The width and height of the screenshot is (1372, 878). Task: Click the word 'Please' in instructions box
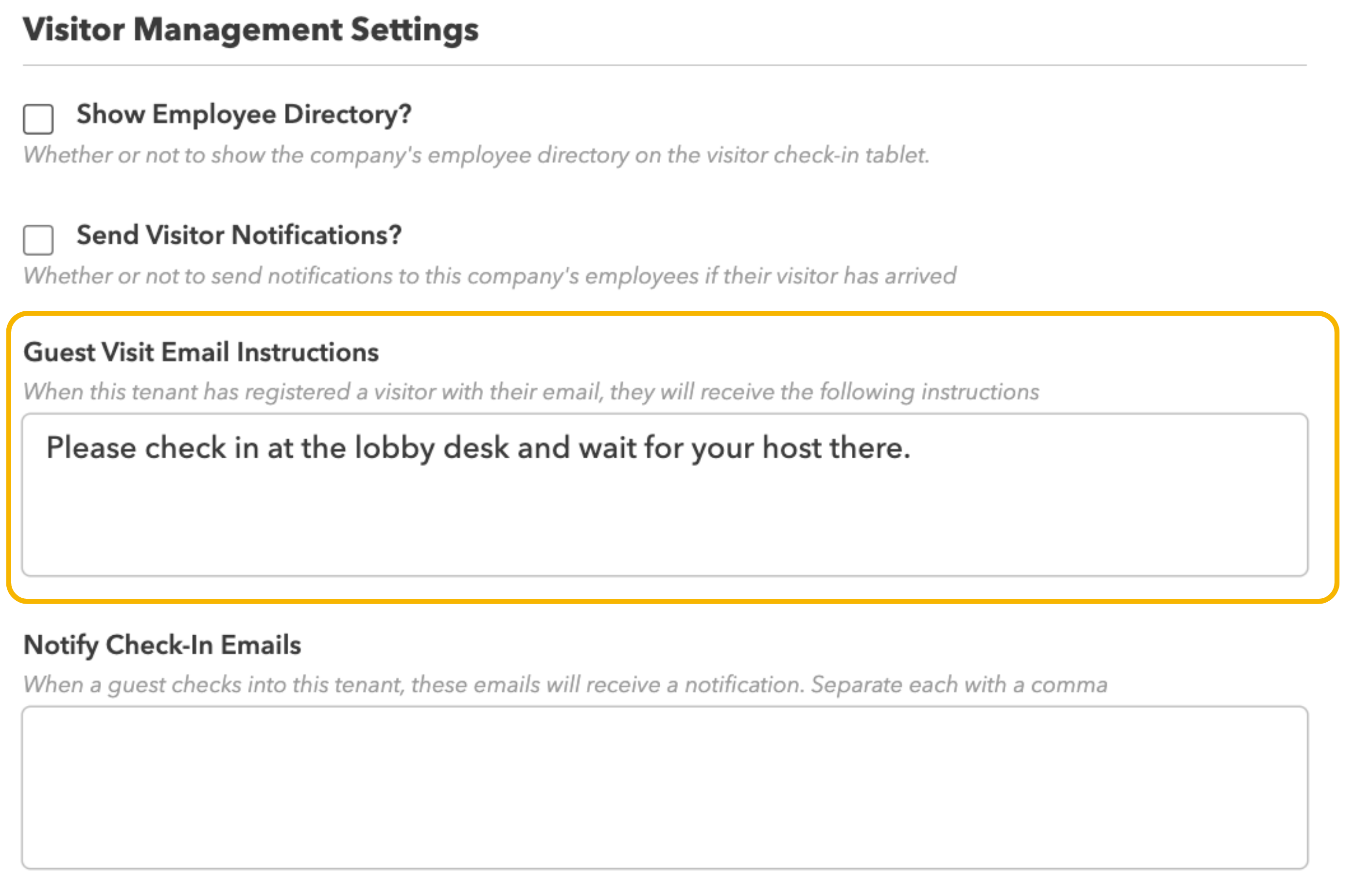coord(91,448)
